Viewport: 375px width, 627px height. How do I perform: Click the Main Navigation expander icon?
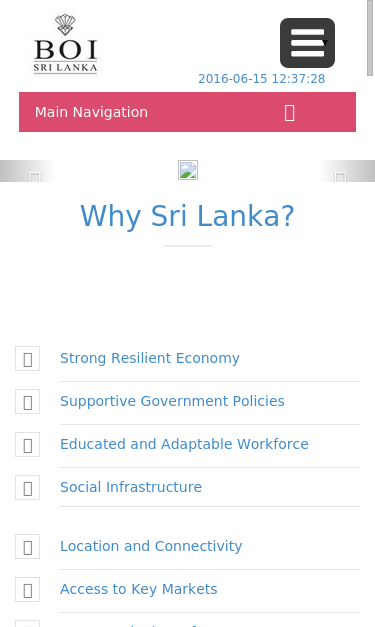coord(290,112)
